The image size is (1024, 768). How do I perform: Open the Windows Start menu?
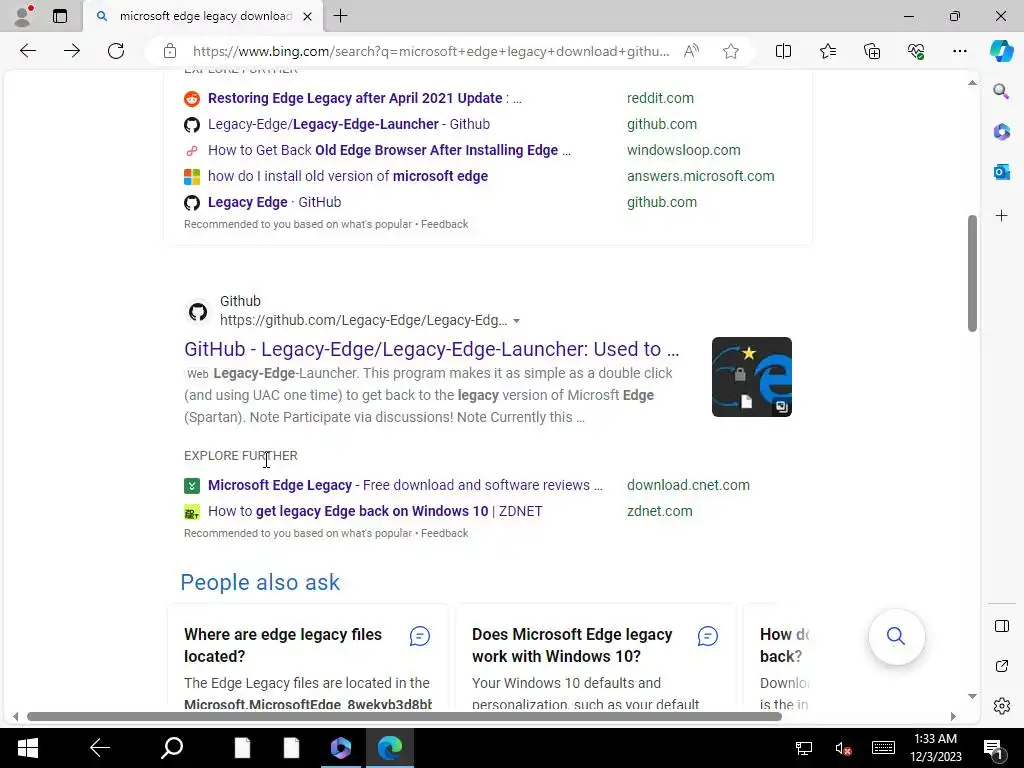tap(27, 748)
